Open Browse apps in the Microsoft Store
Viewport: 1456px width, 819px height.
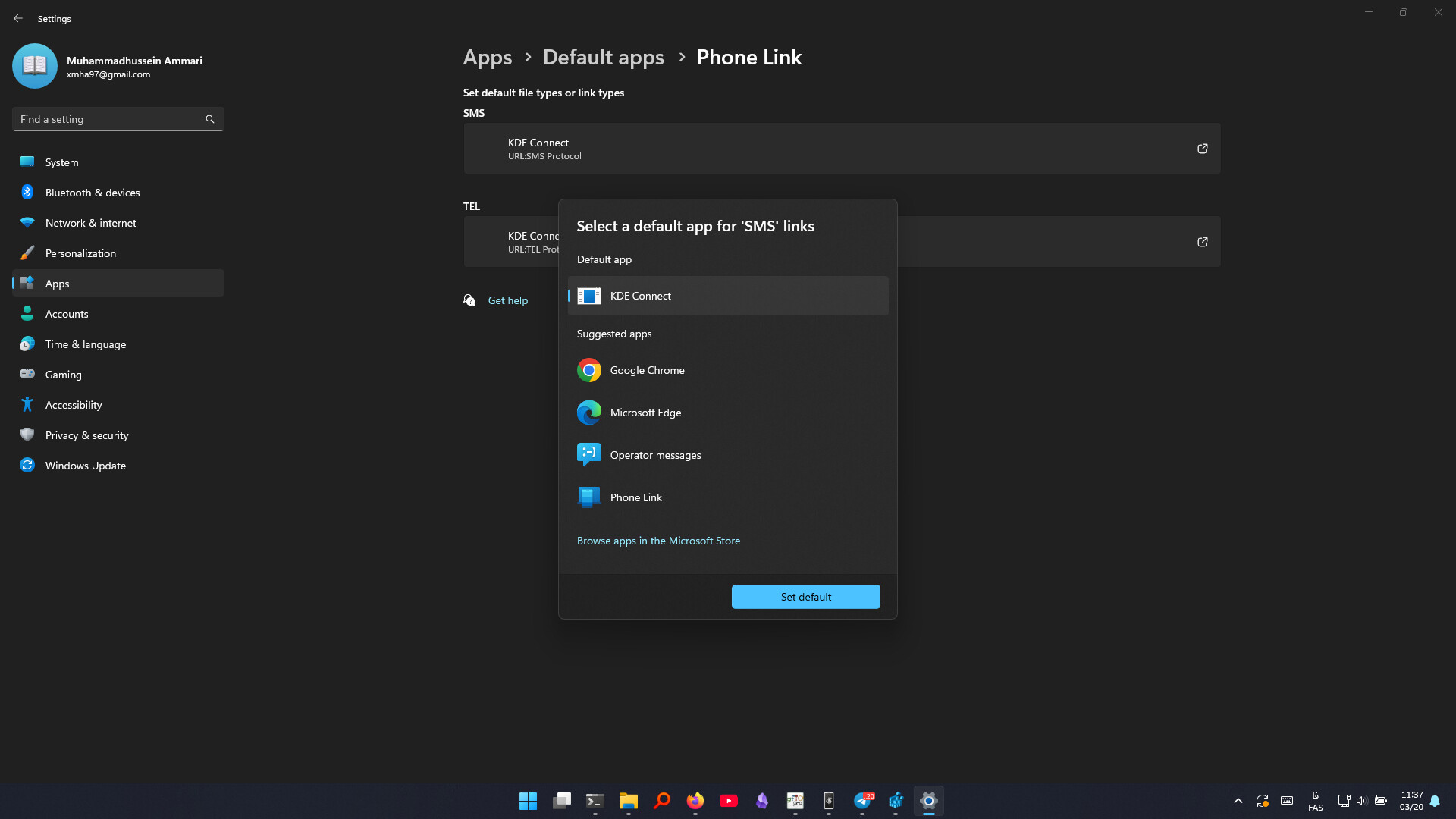(658, 541)
